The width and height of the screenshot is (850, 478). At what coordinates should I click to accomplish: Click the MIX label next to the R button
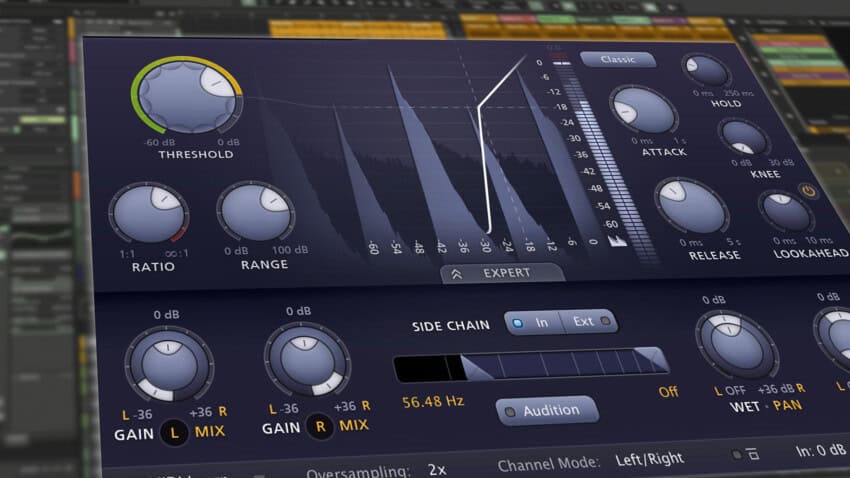(354, 425)
